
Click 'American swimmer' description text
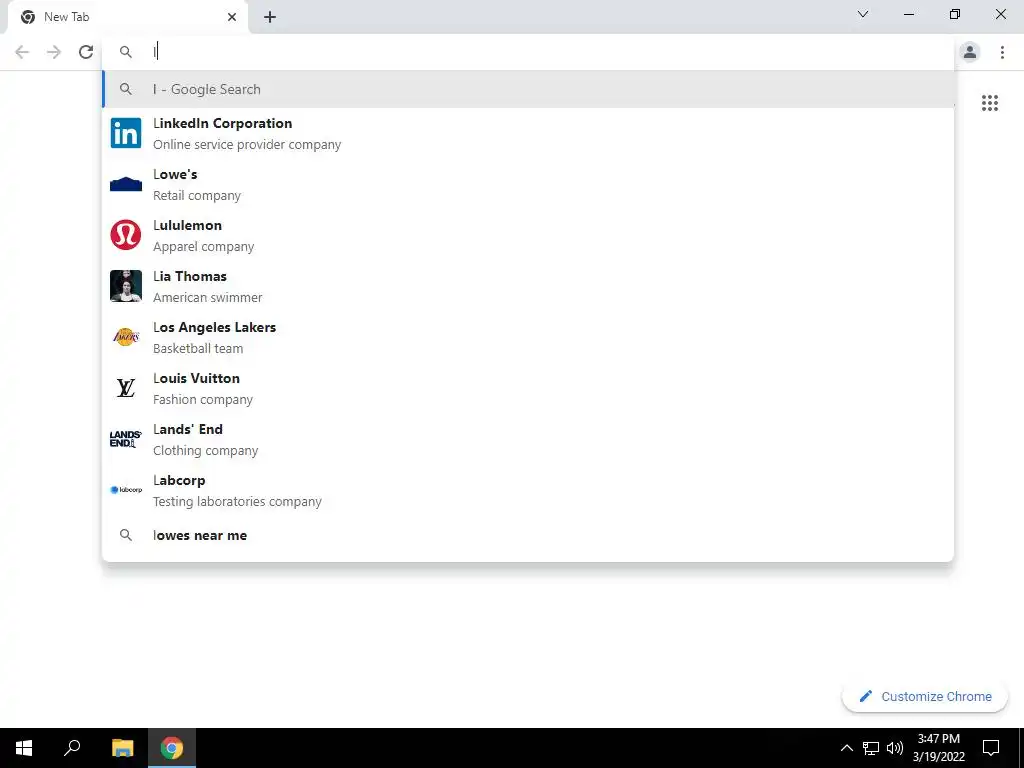click(208, 298)
